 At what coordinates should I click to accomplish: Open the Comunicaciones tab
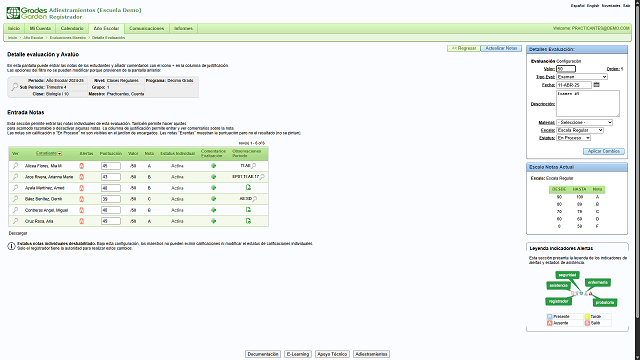coord(147,28)
